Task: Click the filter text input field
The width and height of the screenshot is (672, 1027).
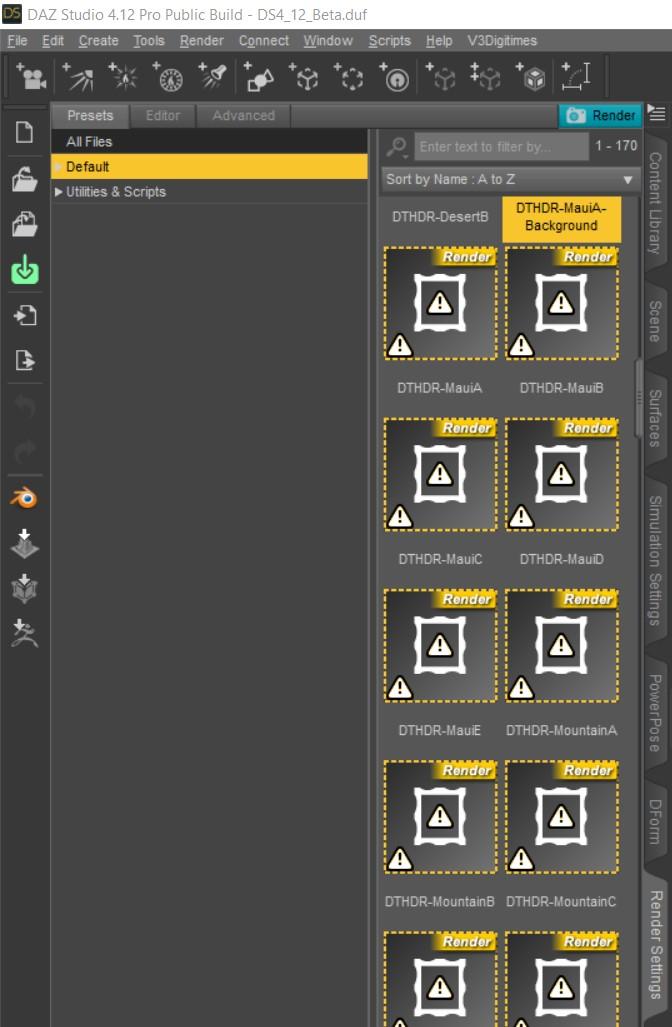Action: (502, 147)
